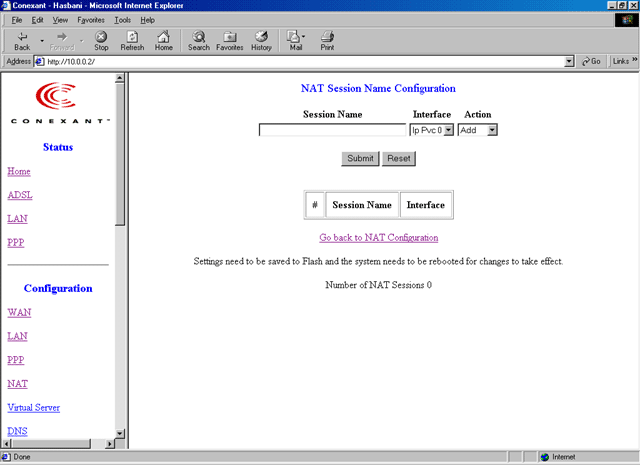This screenshot has width=640, height=465.
Task: Print the page with the Print icon
Action: [327, 41]
